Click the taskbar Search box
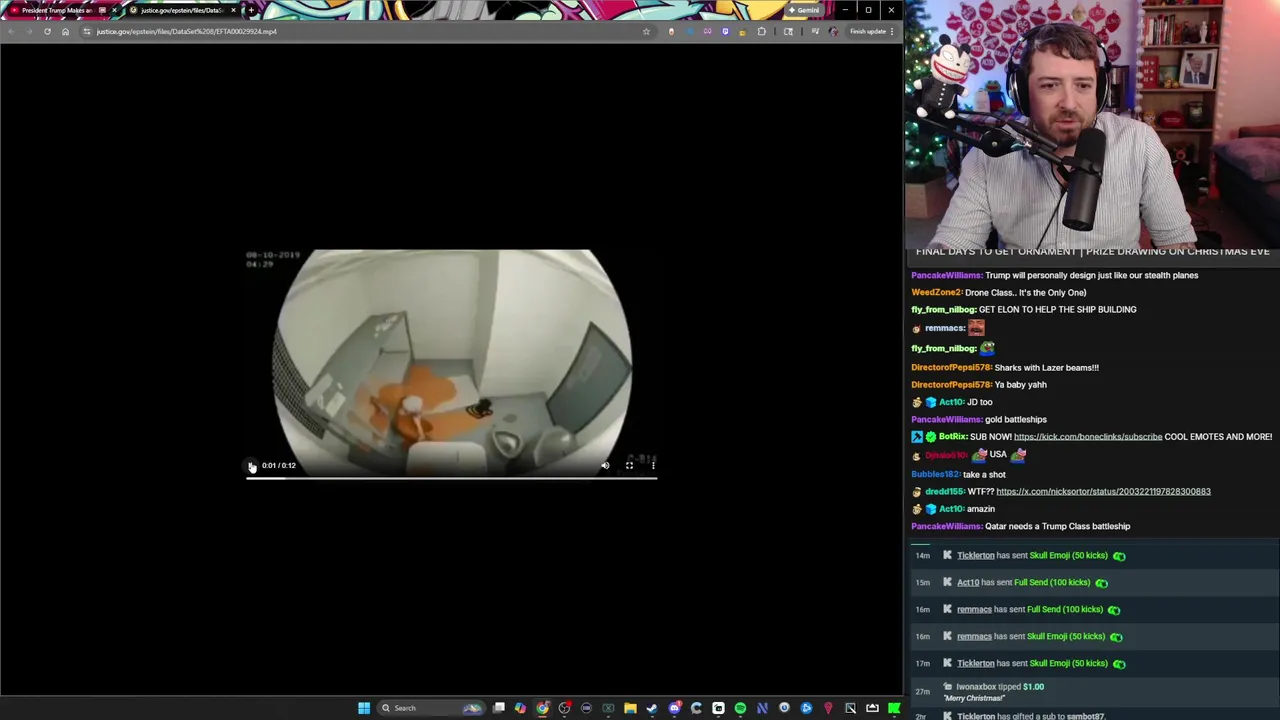 pos(430,708)
